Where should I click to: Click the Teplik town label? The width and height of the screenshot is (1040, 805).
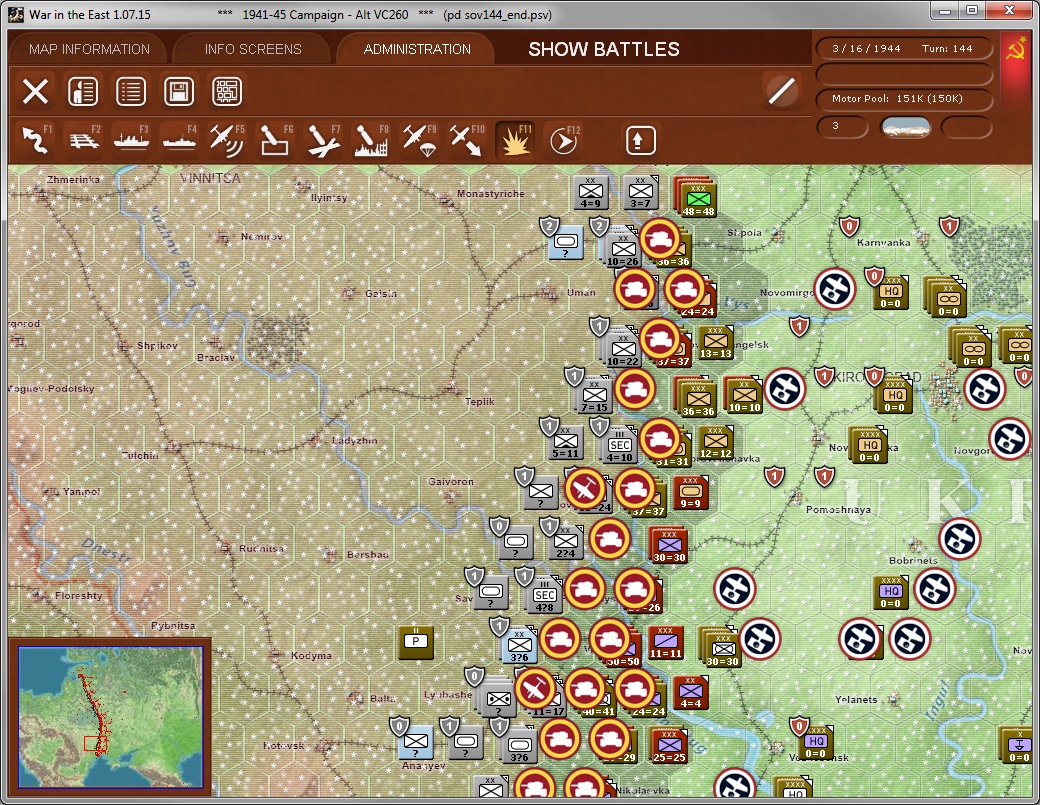pyautogui.click(x=480, y=401)
